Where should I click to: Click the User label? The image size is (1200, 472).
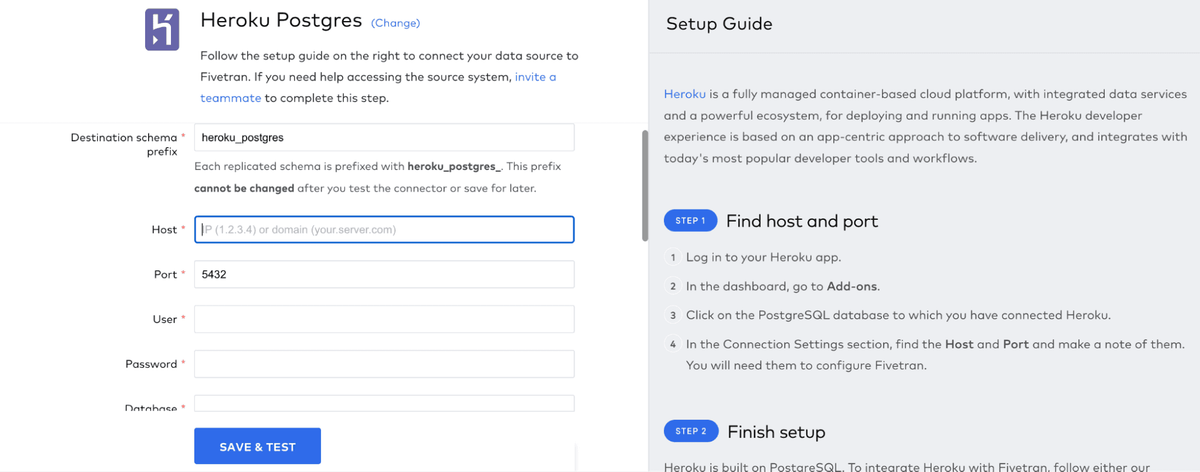[164, 319]
